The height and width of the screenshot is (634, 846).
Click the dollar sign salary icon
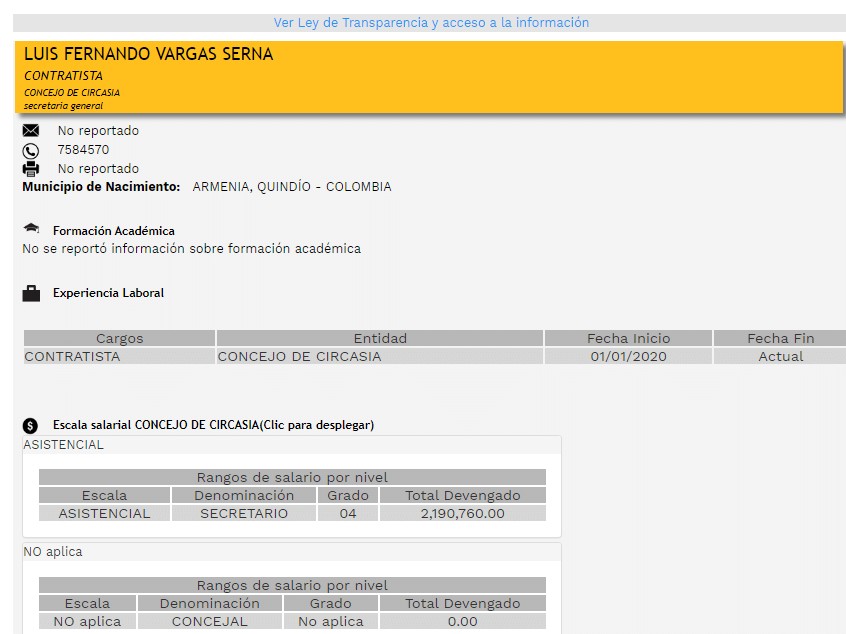[30, 426]
